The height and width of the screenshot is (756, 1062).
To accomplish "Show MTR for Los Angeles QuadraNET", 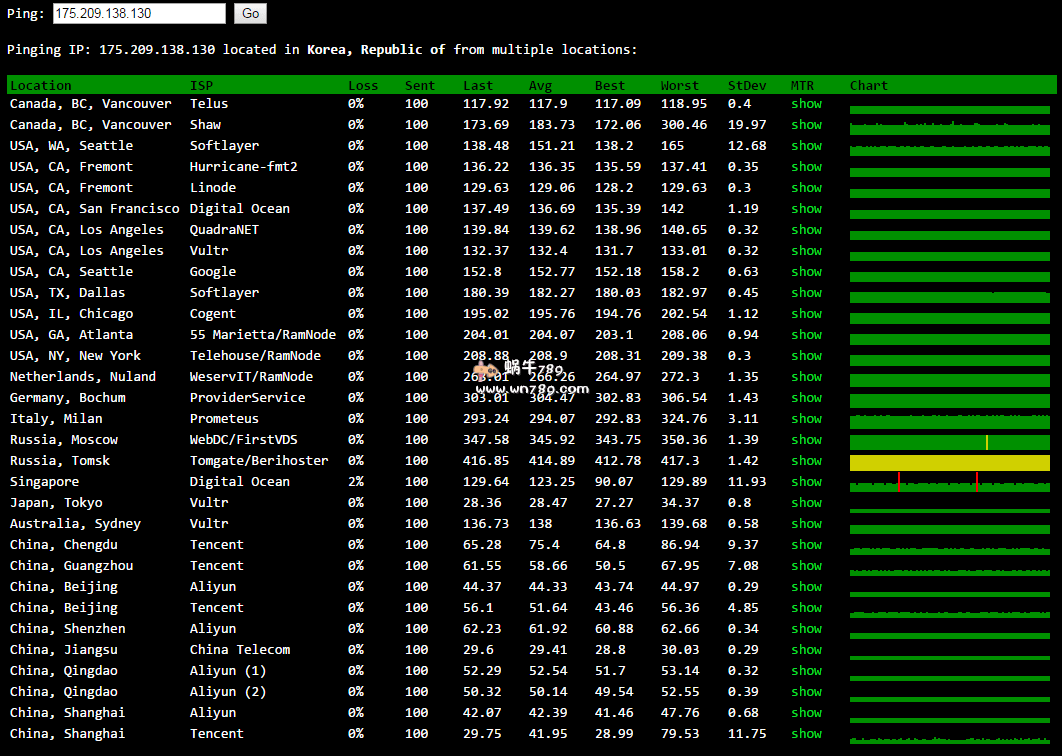I will (806, 230).
